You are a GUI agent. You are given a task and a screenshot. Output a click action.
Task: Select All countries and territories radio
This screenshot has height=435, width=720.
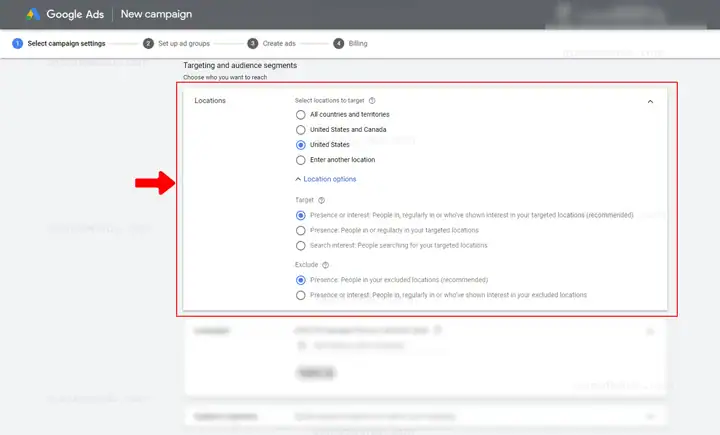pos(300,115)
